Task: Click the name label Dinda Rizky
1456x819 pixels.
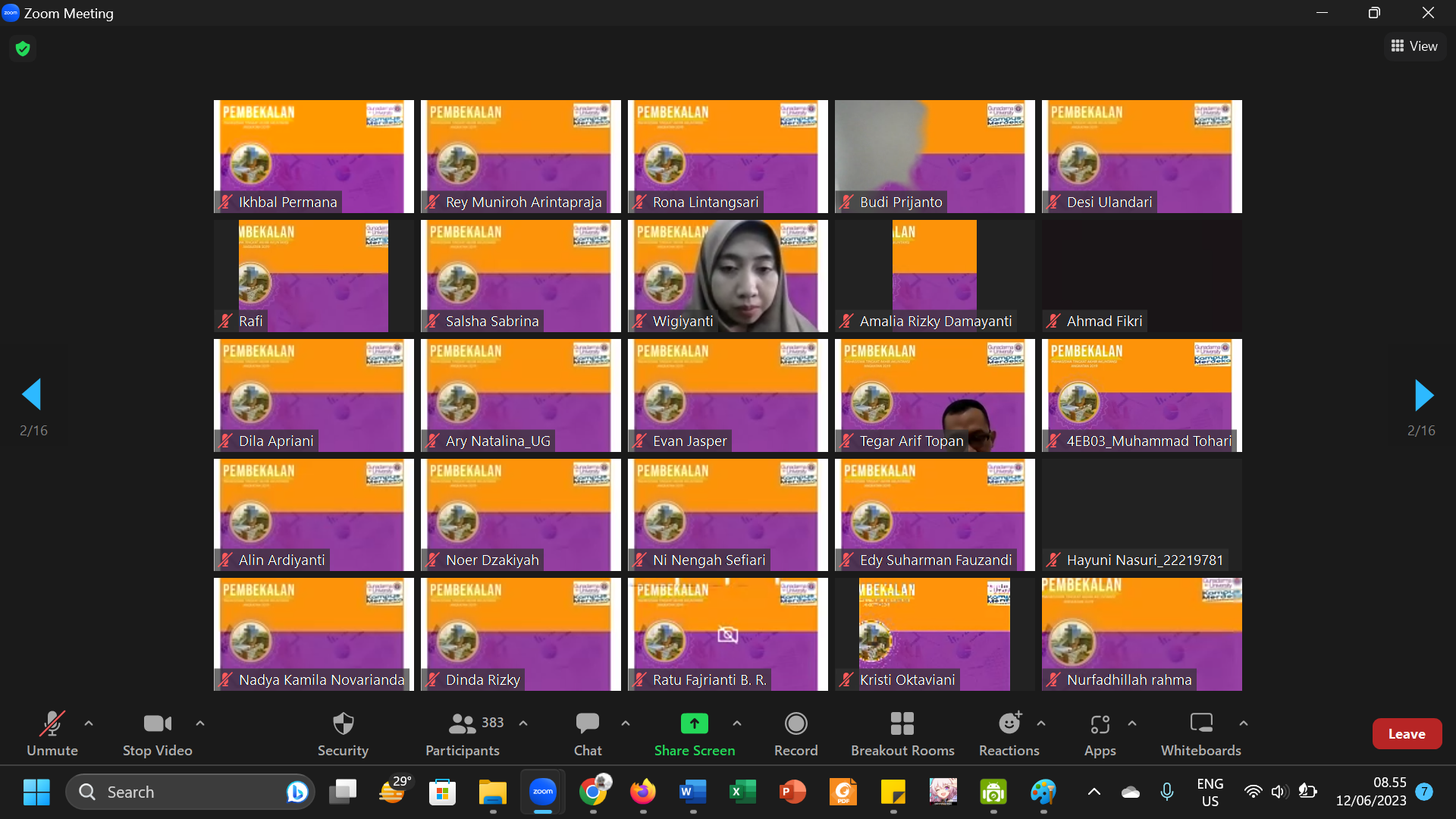Action: click(482, 680)
